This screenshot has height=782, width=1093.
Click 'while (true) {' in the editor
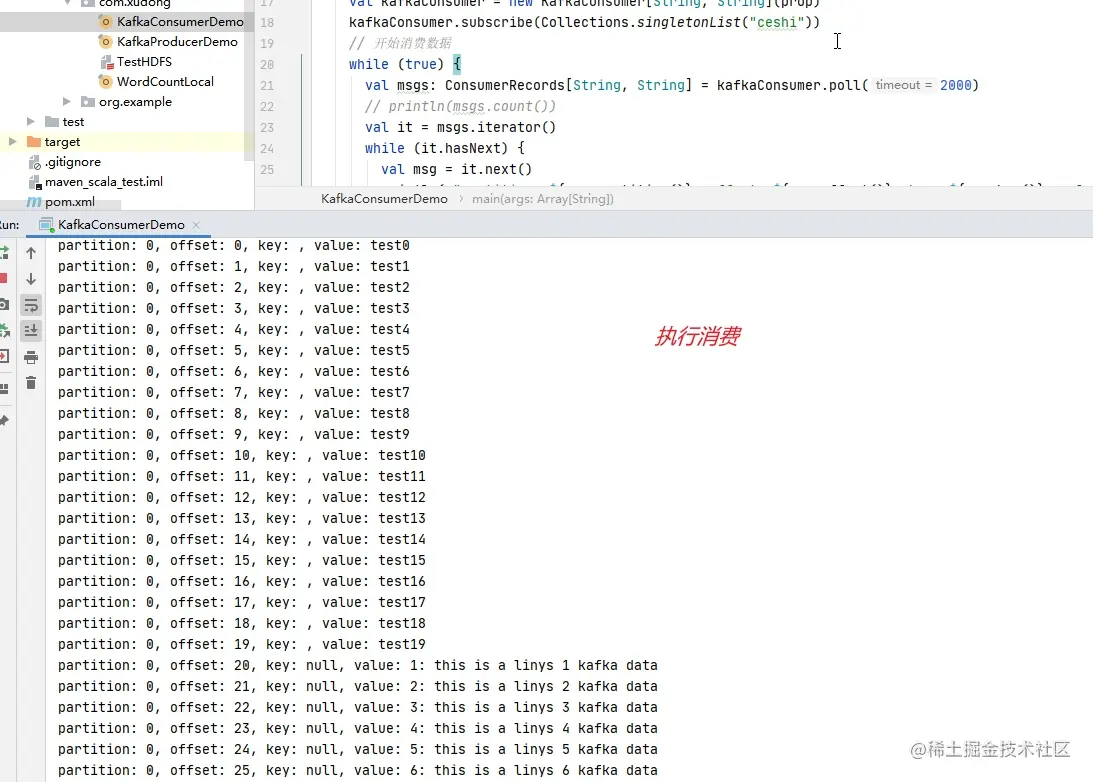405,64
